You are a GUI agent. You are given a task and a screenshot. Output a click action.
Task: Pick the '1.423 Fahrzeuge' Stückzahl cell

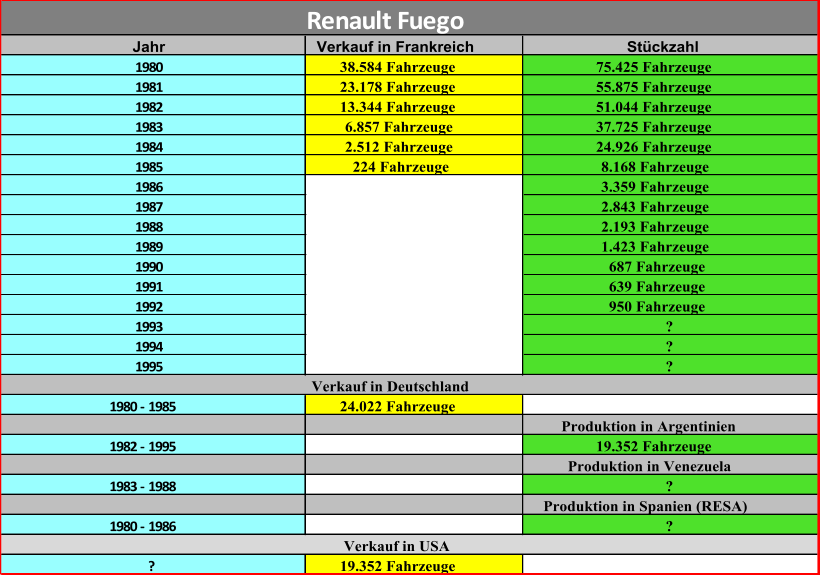click(x=670, y=245)
